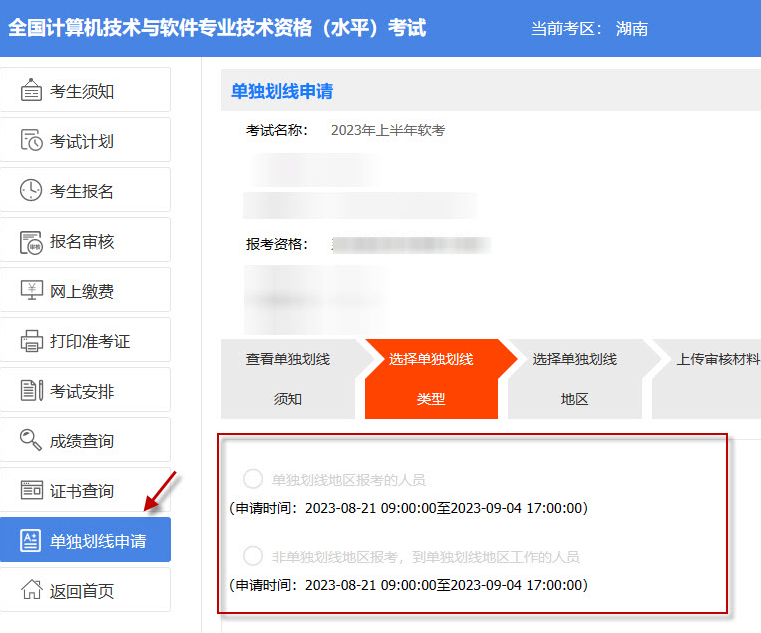Click the 考生须知 notice board icon
The height and width of the screenshot is (633, 761).
point(32,91)
